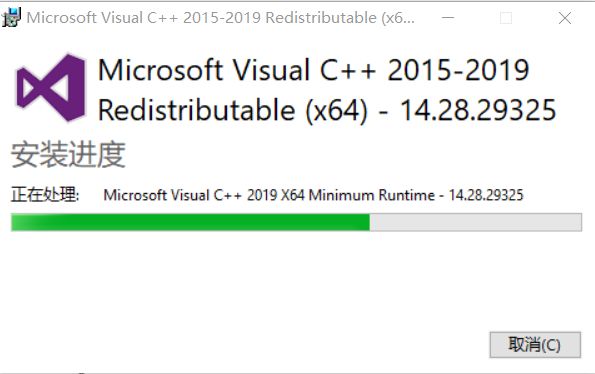Screen dimensions: 595x374
Task: Click the blank area beneath the progress bar
Action: (x=296, y=281)
